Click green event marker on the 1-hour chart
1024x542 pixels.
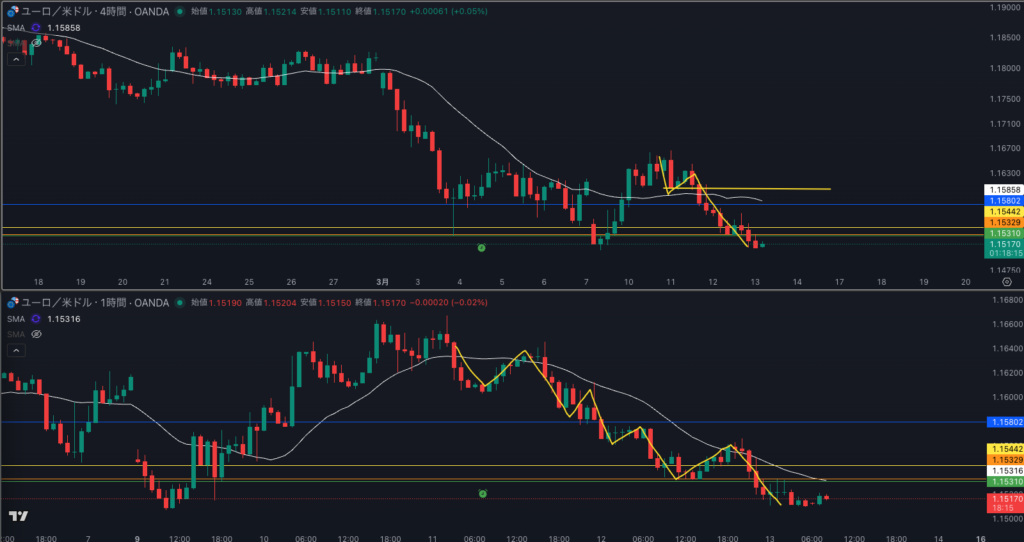coord(482,494)
